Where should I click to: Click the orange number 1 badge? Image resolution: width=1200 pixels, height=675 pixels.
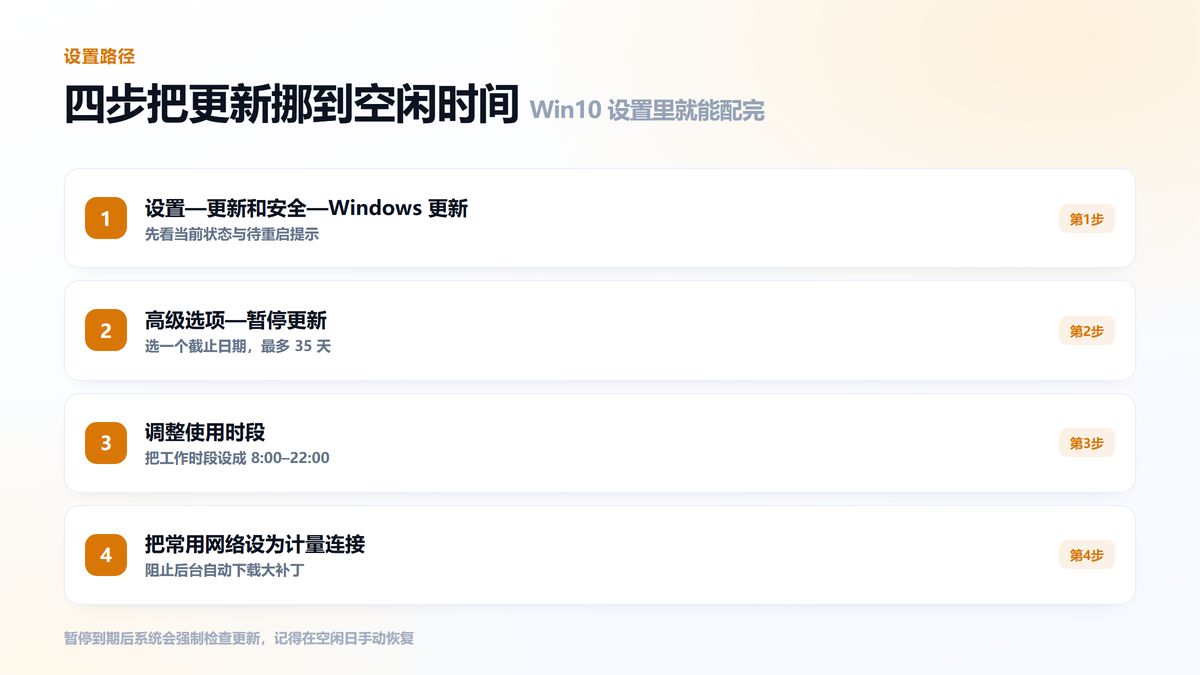[106, 218]
